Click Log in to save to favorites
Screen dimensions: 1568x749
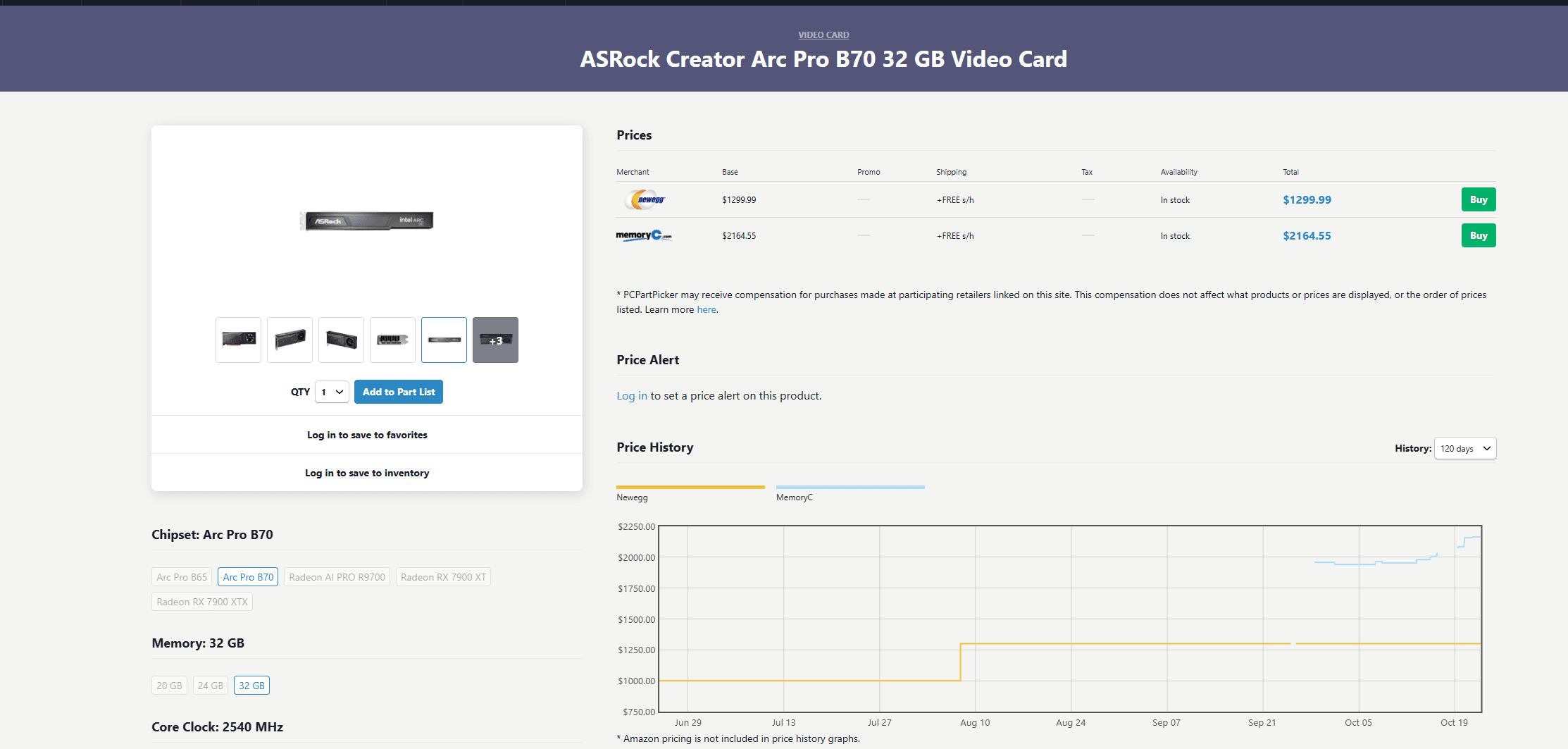[367, 435]
